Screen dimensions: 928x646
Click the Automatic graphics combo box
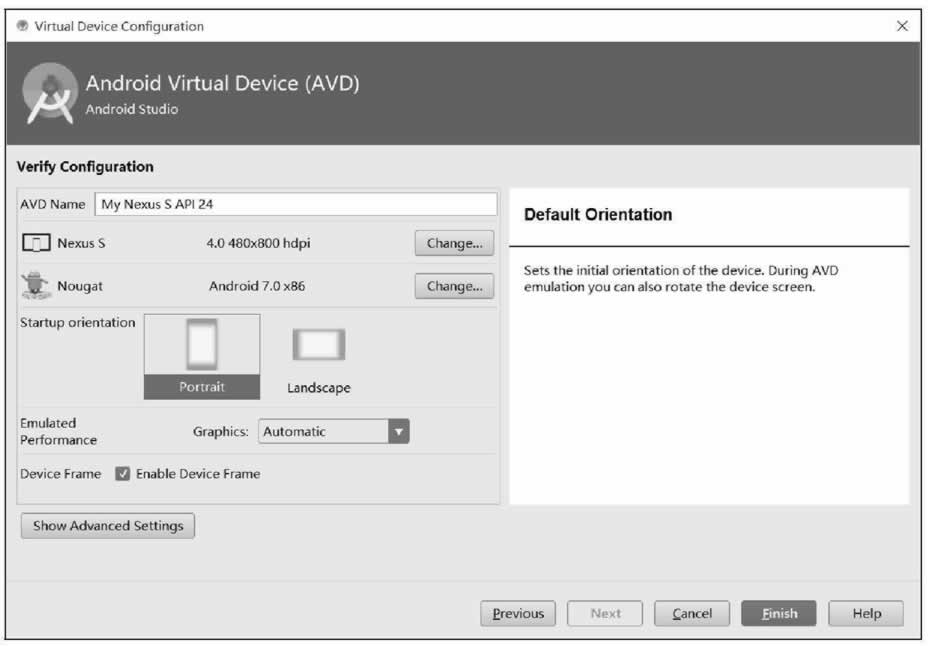coord(323,432)
